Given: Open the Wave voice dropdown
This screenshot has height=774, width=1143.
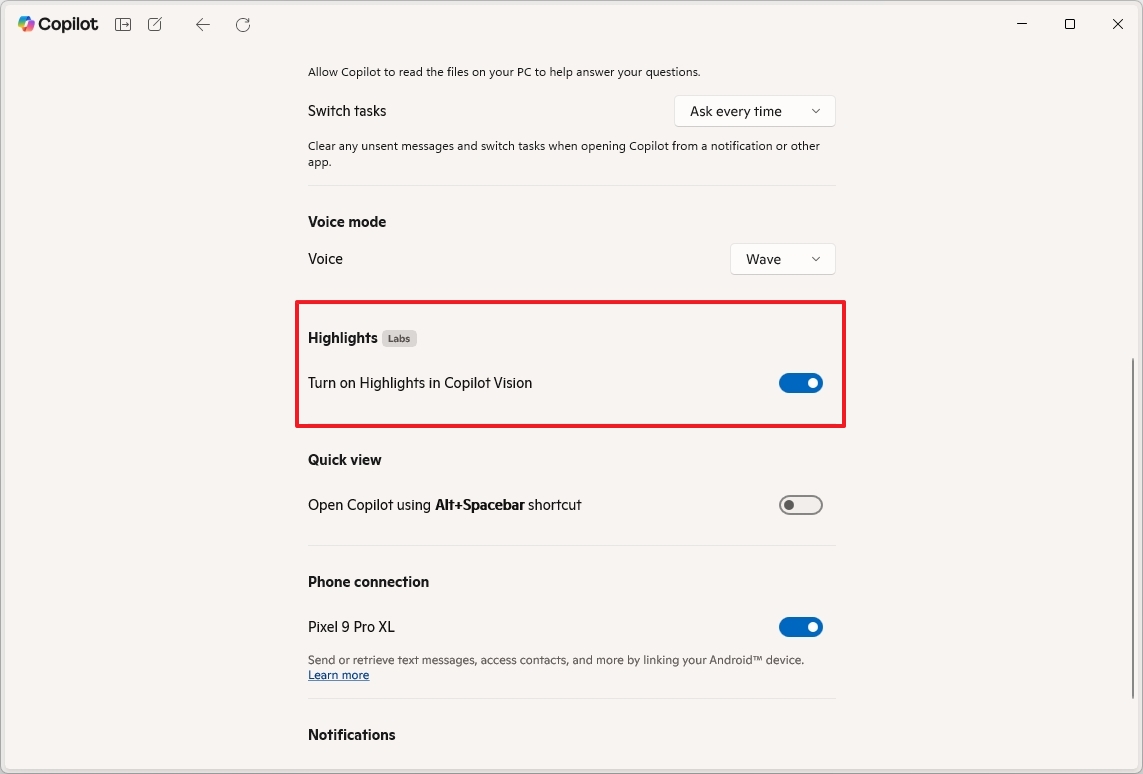Looking at the screenshot, I should coord(782,259).
